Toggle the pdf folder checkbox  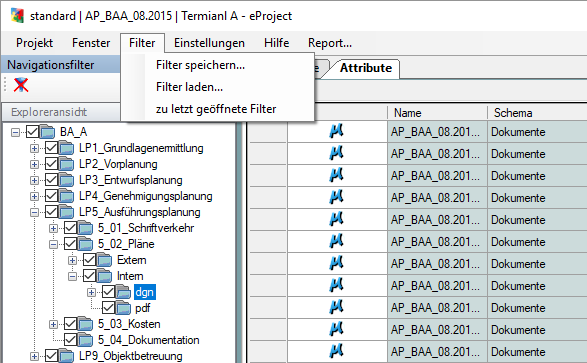[109, 308]
